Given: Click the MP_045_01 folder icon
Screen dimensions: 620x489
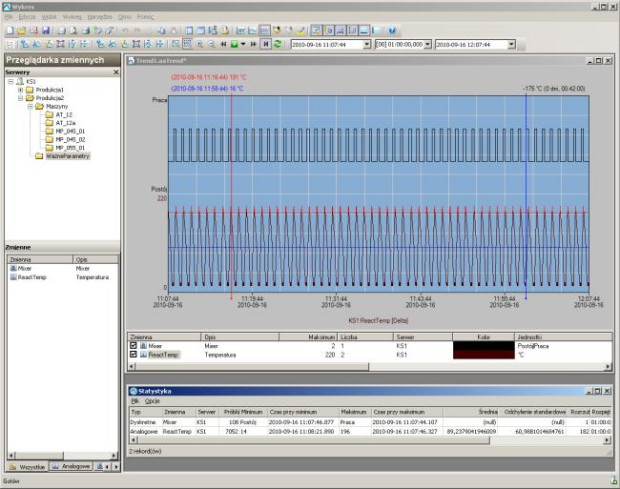Looking at the screenshot, I should tap(51, 130).
